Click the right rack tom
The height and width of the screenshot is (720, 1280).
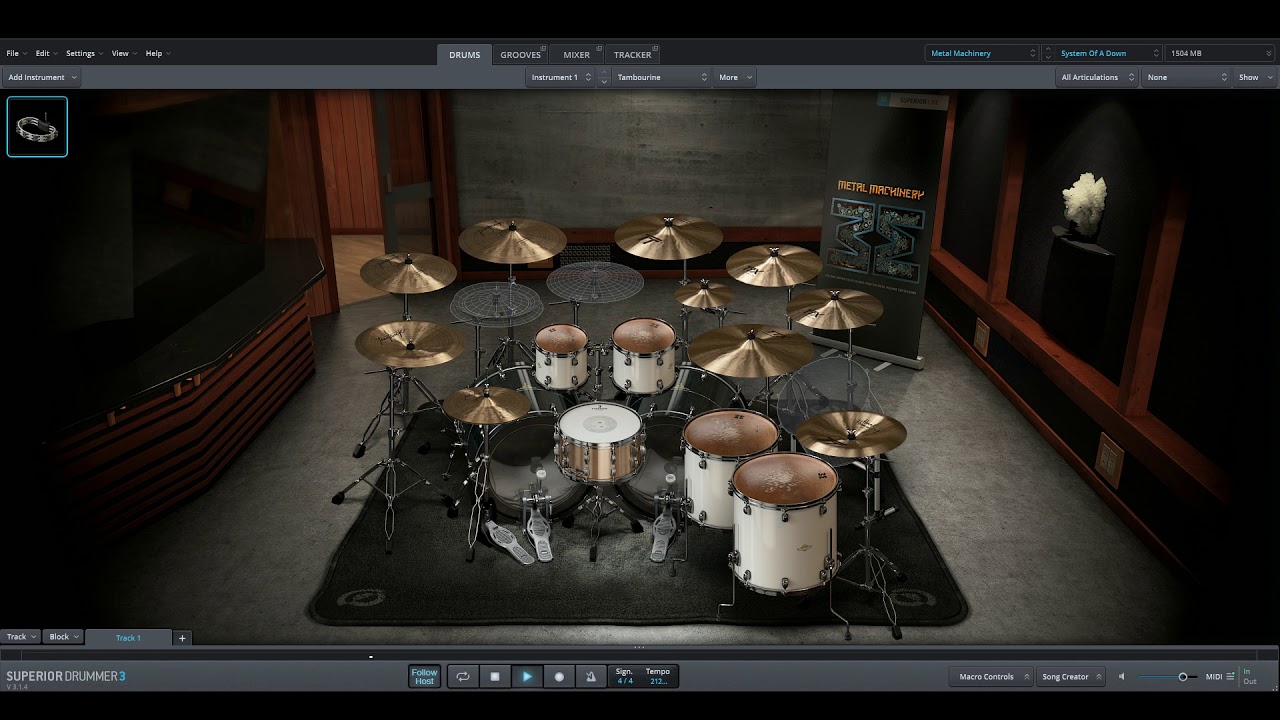click(x=644, y=354)
